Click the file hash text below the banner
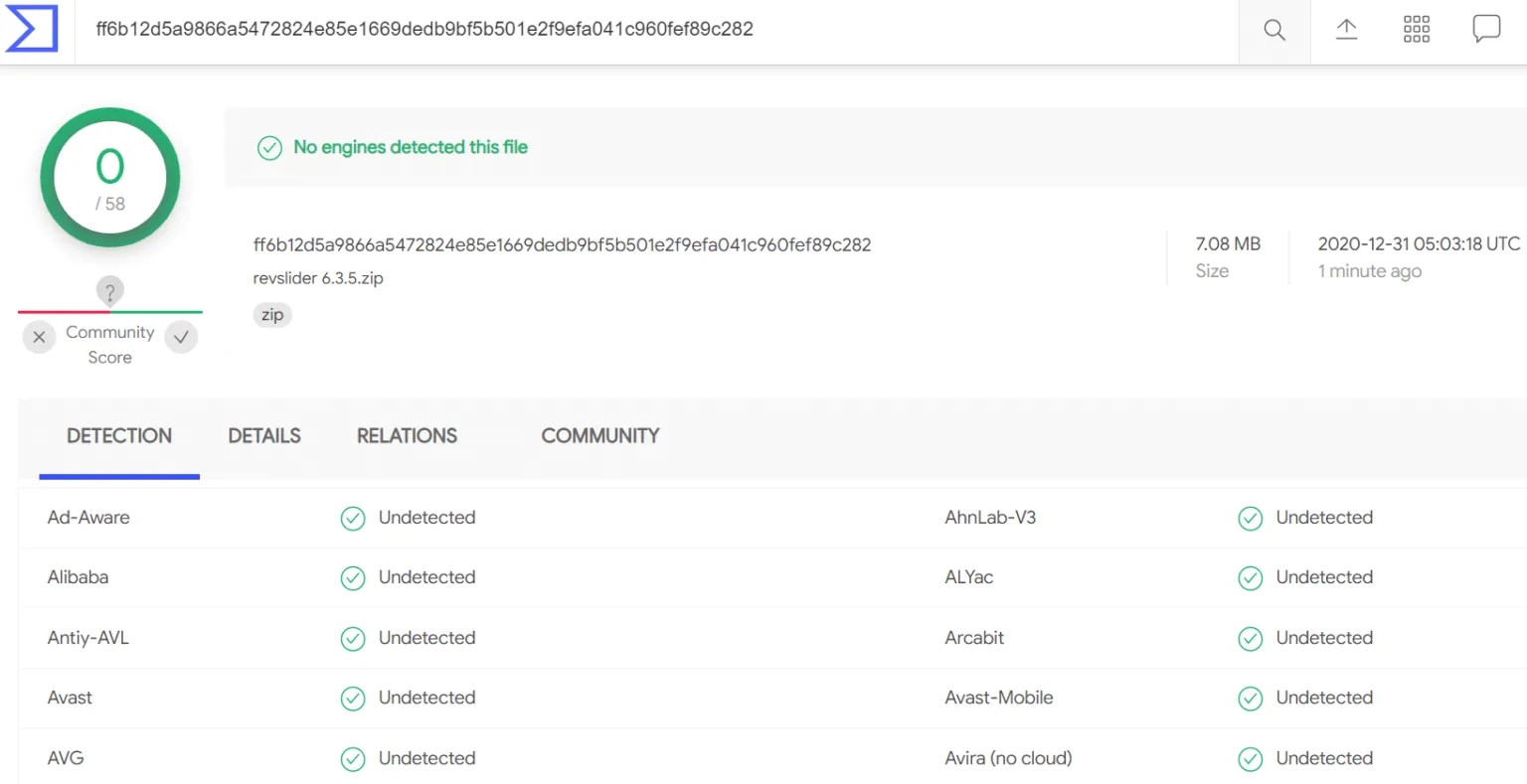Image resolution: width=1527 pixels, height=784 pixels. click(x=562, y=244)
